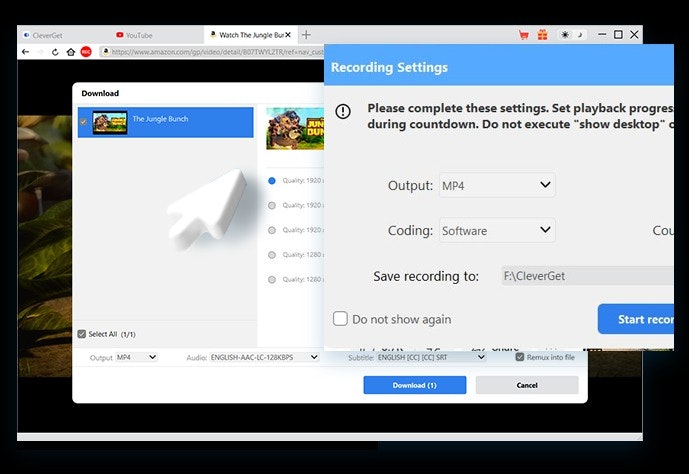
Task: Open the Coding Software dropdown
Action: click(x=497, y=230)
